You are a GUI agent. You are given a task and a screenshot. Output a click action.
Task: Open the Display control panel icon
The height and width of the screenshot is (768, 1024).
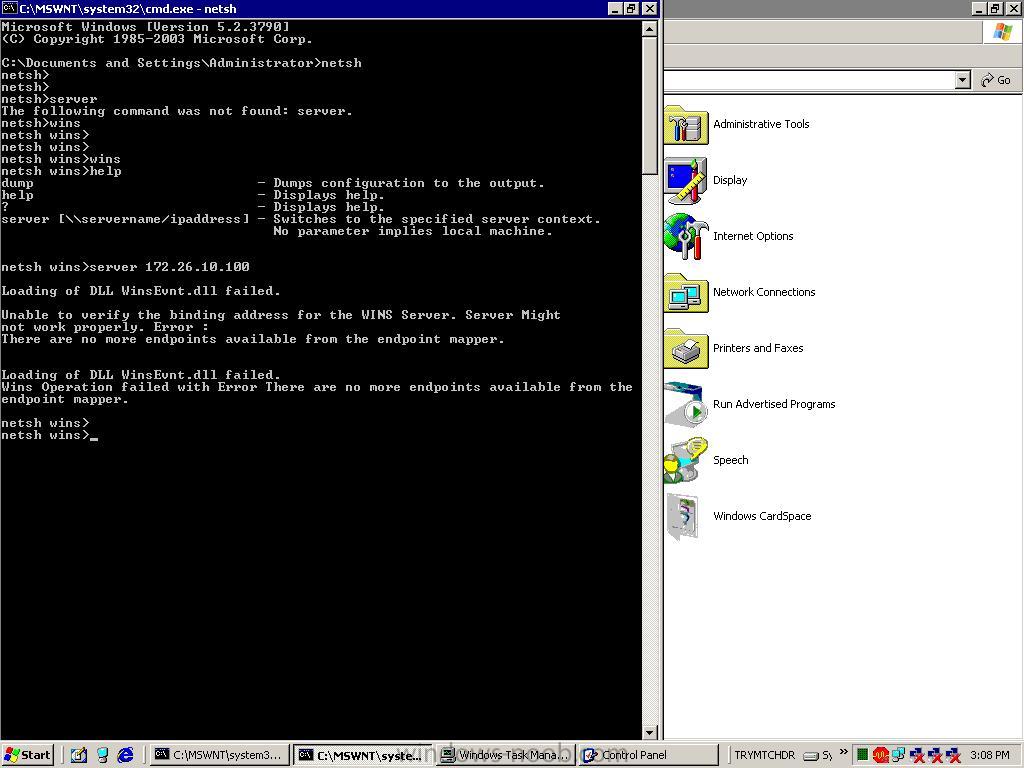click(686, 180)
